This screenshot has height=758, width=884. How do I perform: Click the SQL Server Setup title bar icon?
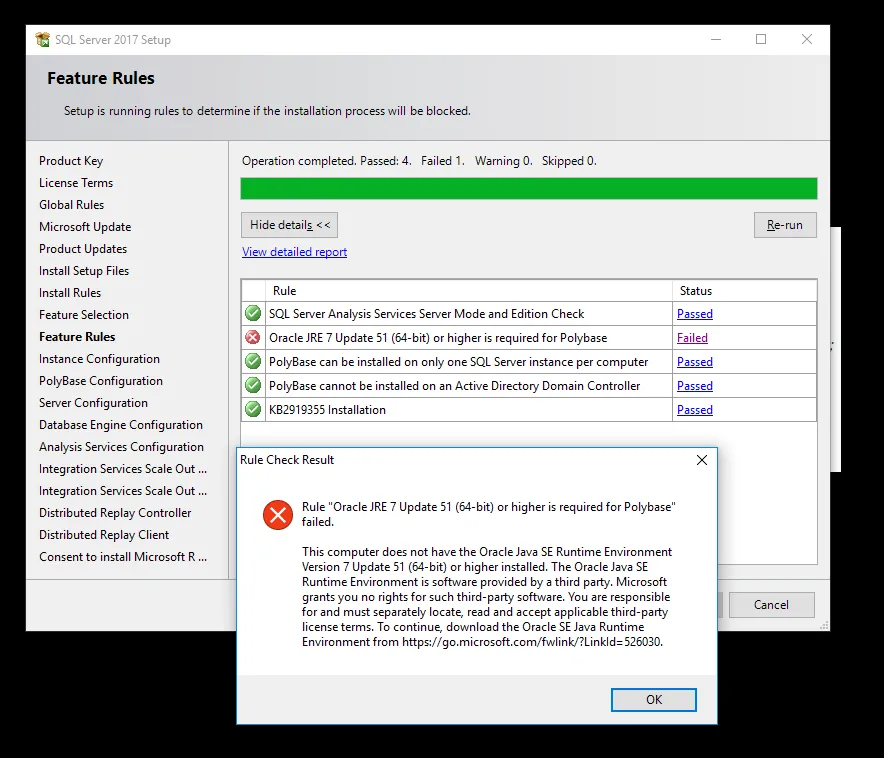point(42,39)
